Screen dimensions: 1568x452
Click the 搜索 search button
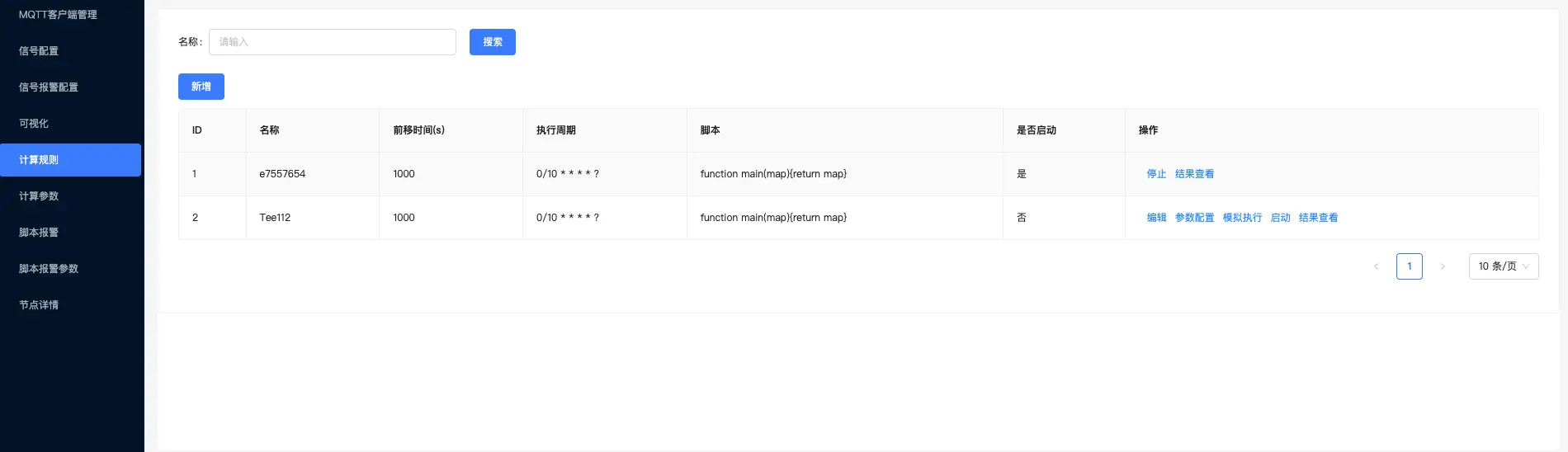[x=493, y=42]
